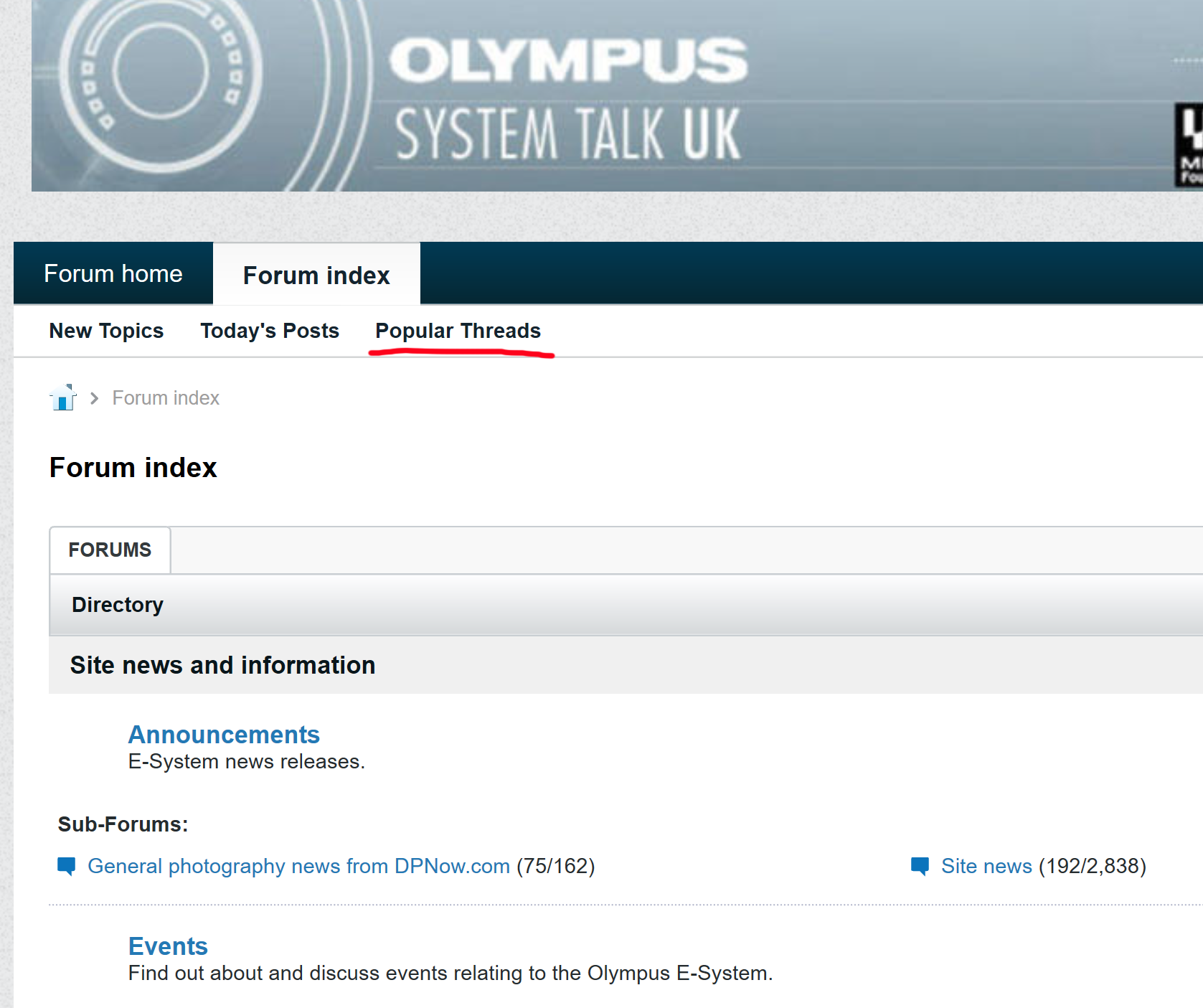The image size is (1203, 1008).
Task: Click the Forum index breadcrumb link
Action: [x=166, y=398]
